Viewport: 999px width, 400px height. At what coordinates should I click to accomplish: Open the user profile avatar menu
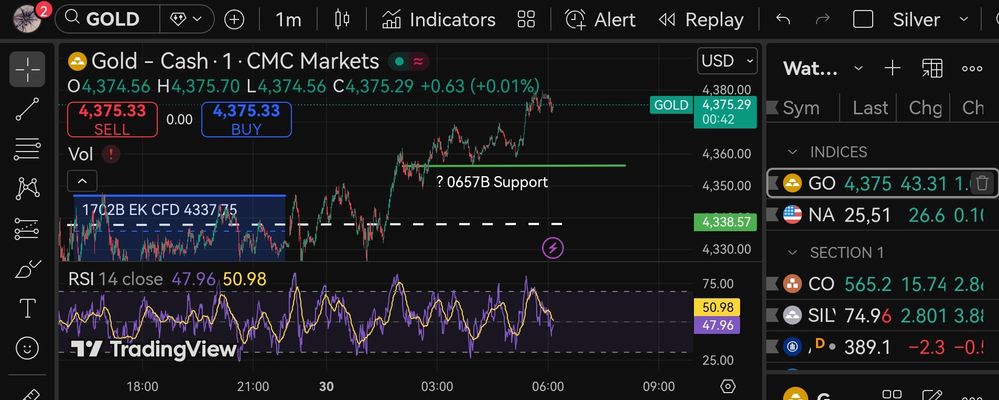point(27,19)
